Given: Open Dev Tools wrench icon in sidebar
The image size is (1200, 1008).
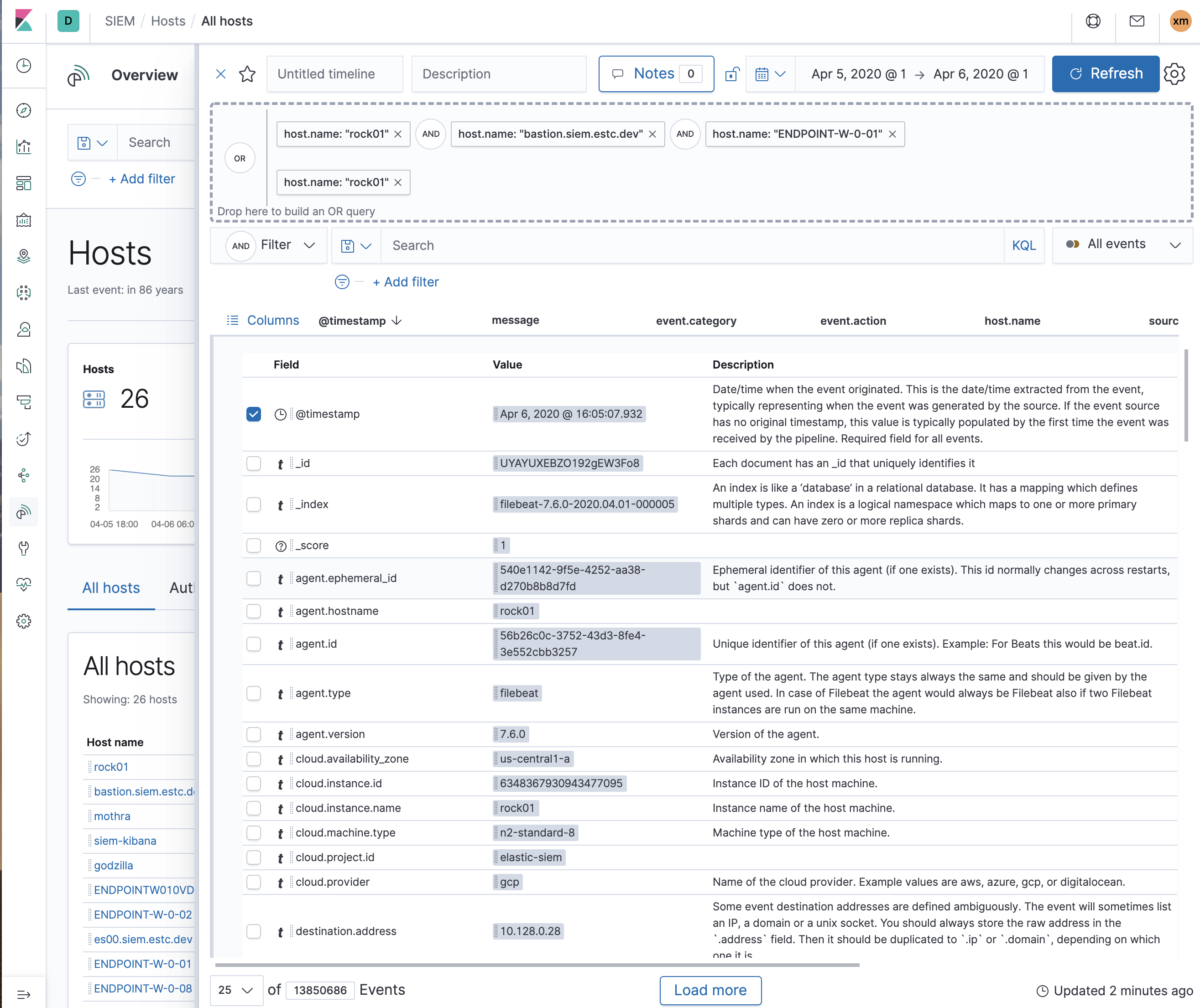Looking at the screenshot, I should pyautogui.click(x=23, y=547).
